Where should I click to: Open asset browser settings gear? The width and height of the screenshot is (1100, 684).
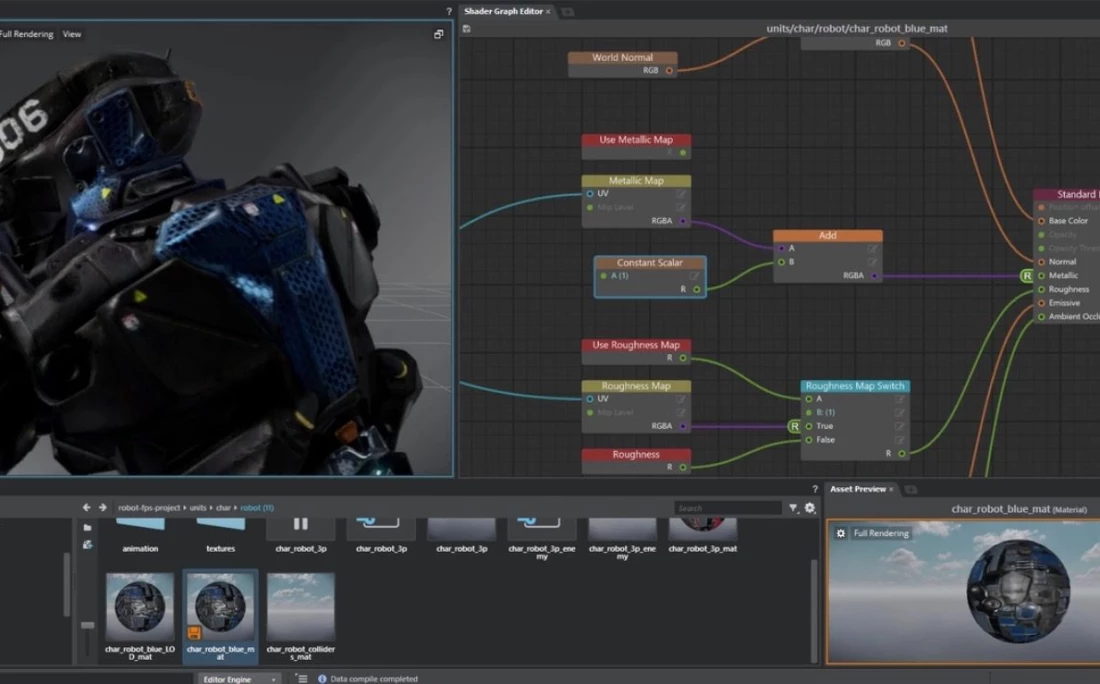click(x=810, y=508)
